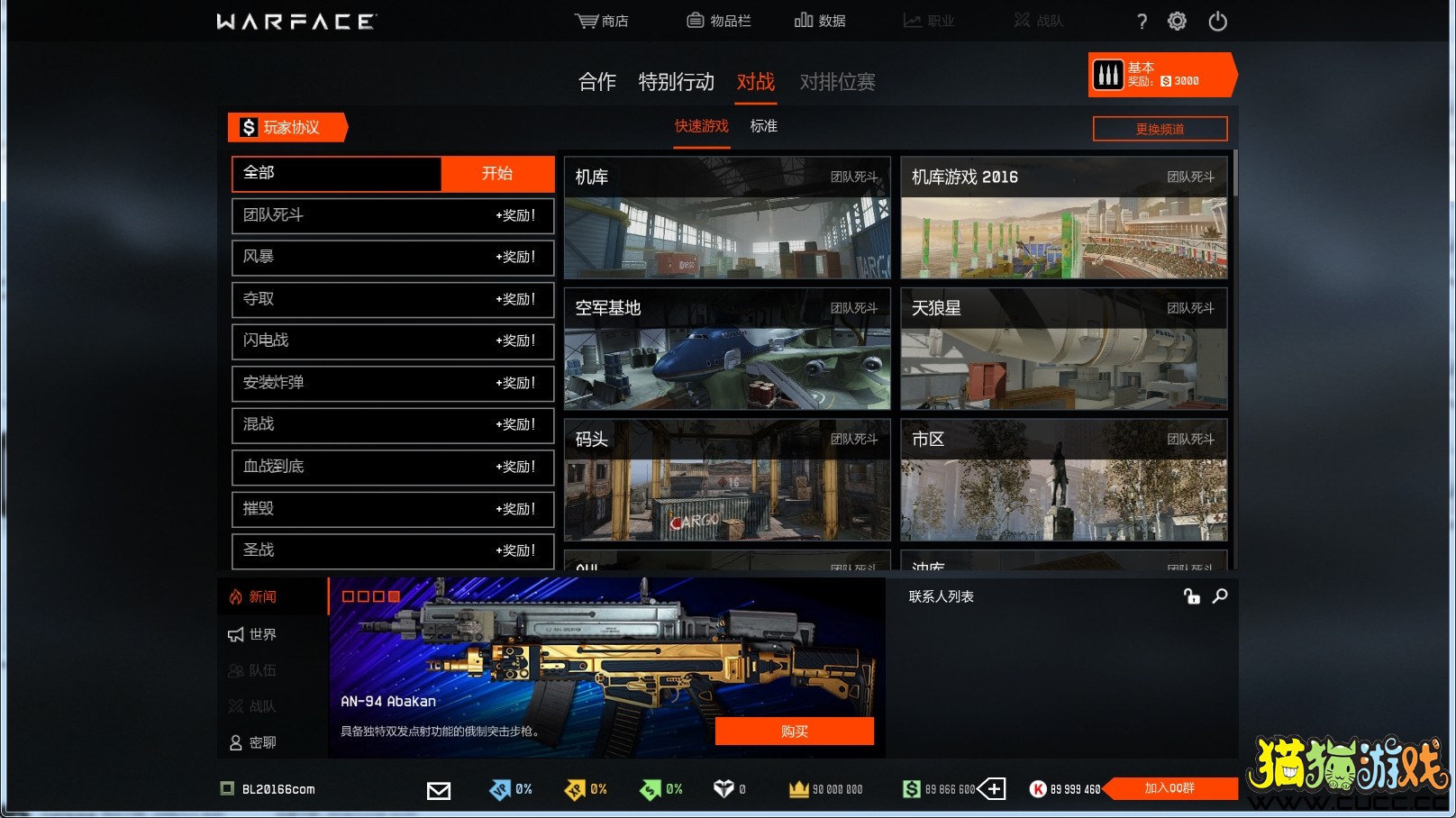Click the 玩家协议 contract banner
Viewport: 1456px width, 818px height.
287,127
